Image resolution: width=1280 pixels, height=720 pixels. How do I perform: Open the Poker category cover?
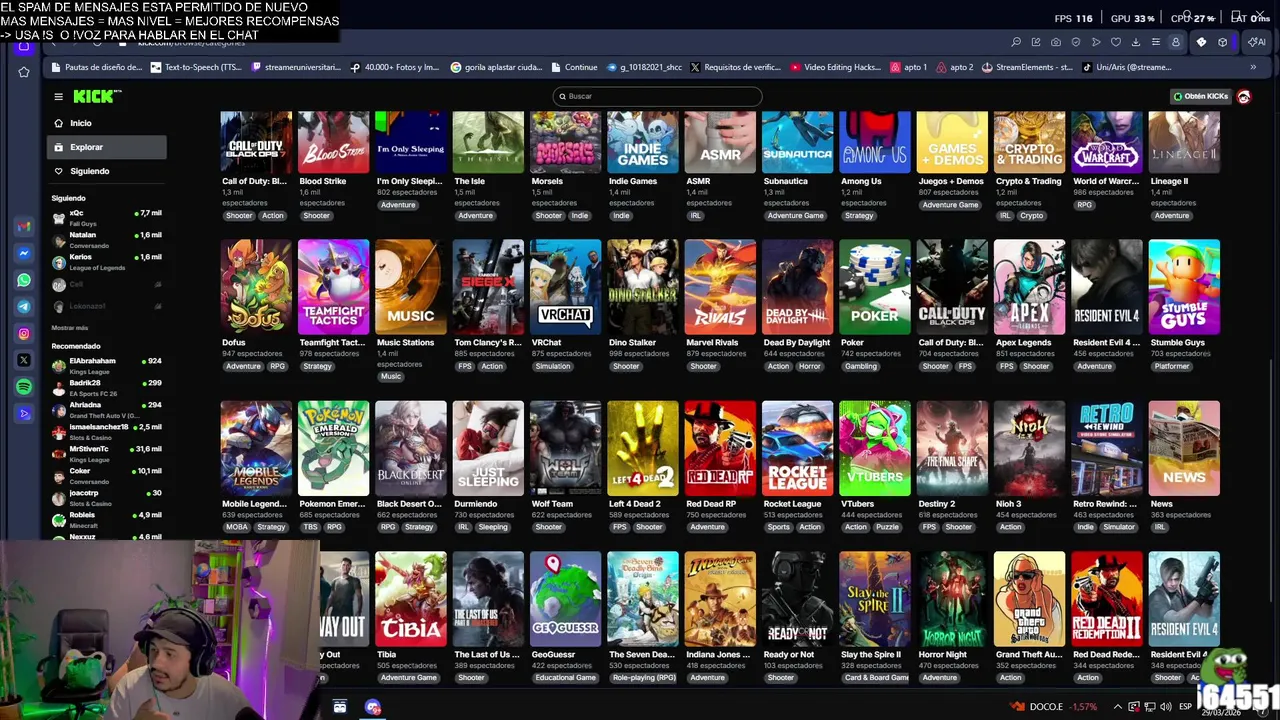click(x=875, y=286)
